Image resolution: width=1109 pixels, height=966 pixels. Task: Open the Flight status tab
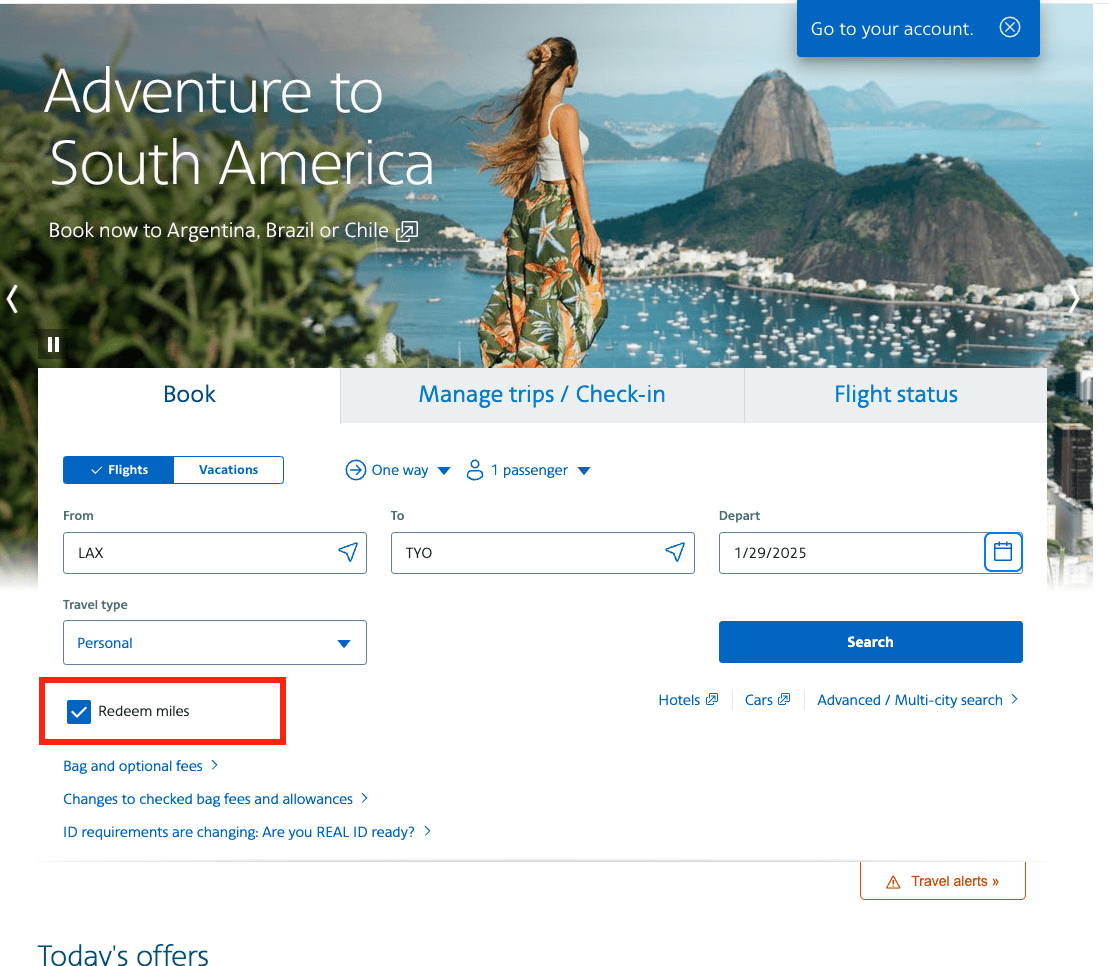coord(895,395)
